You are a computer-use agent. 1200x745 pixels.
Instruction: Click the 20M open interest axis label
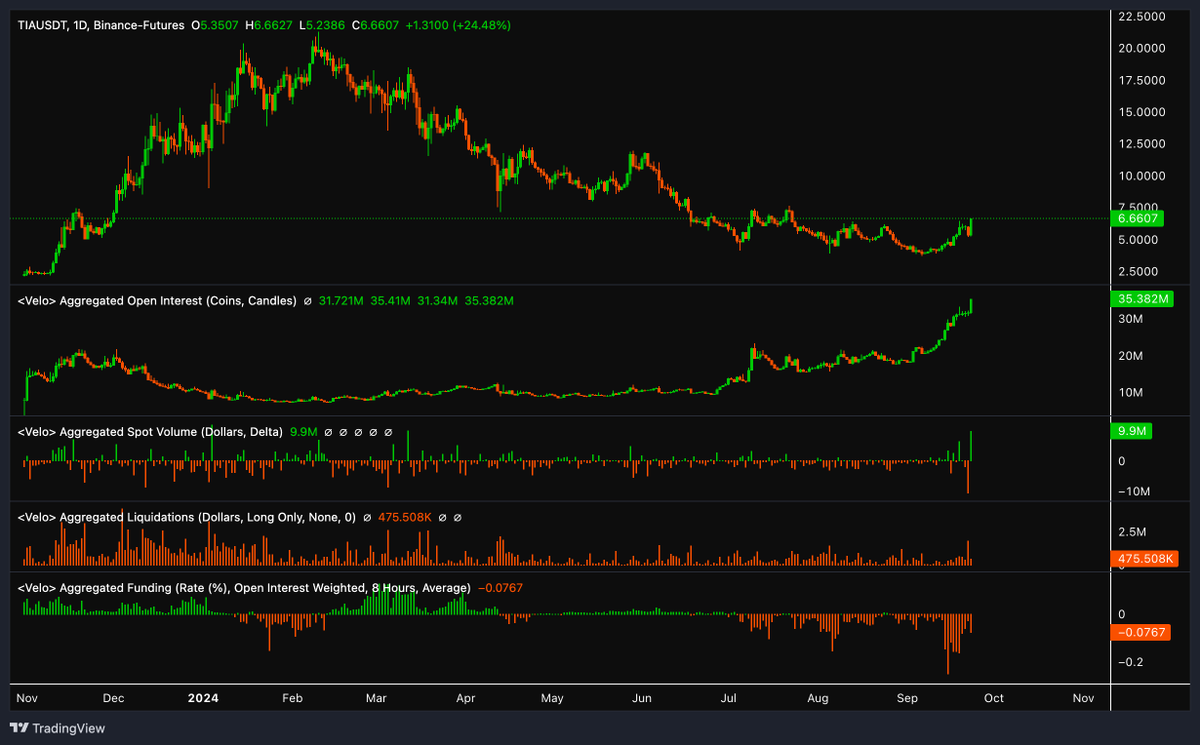(1130, 356)
